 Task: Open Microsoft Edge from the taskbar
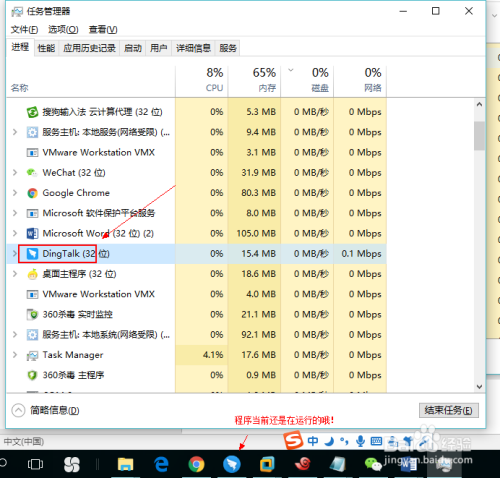[x=161, y=464]
